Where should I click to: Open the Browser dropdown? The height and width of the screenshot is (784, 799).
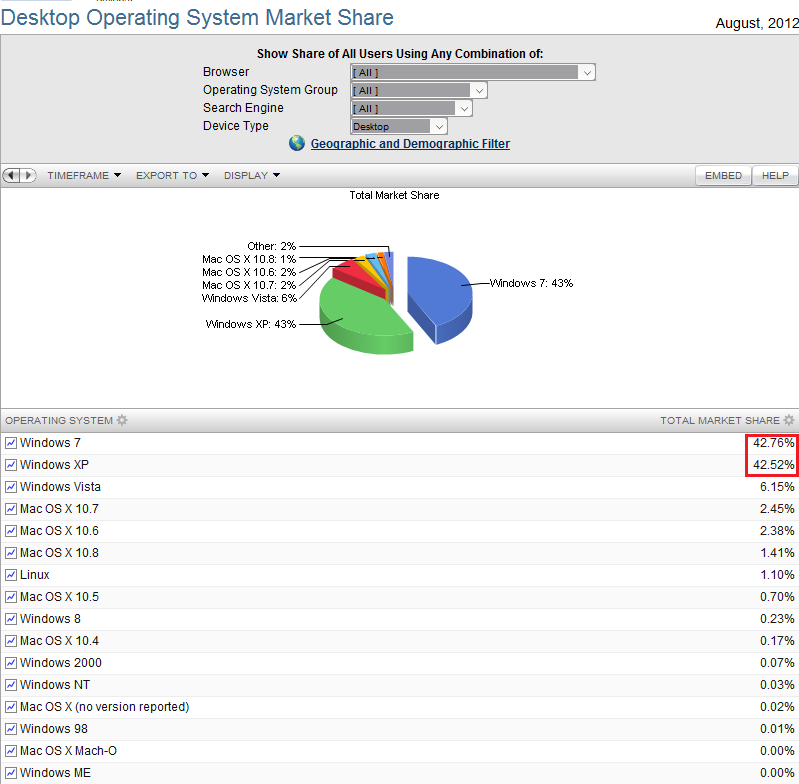(473, 72)
